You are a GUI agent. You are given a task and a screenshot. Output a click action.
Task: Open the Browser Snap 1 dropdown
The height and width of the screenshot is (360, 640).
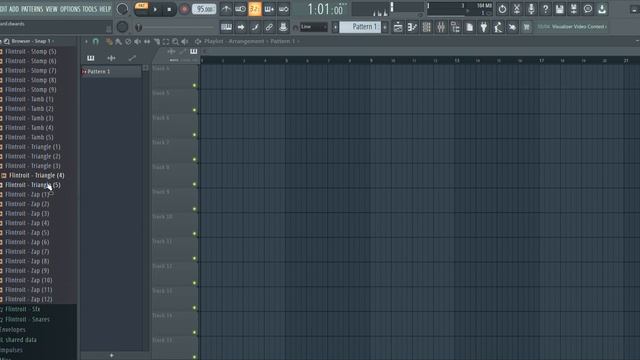coord(32,41)
